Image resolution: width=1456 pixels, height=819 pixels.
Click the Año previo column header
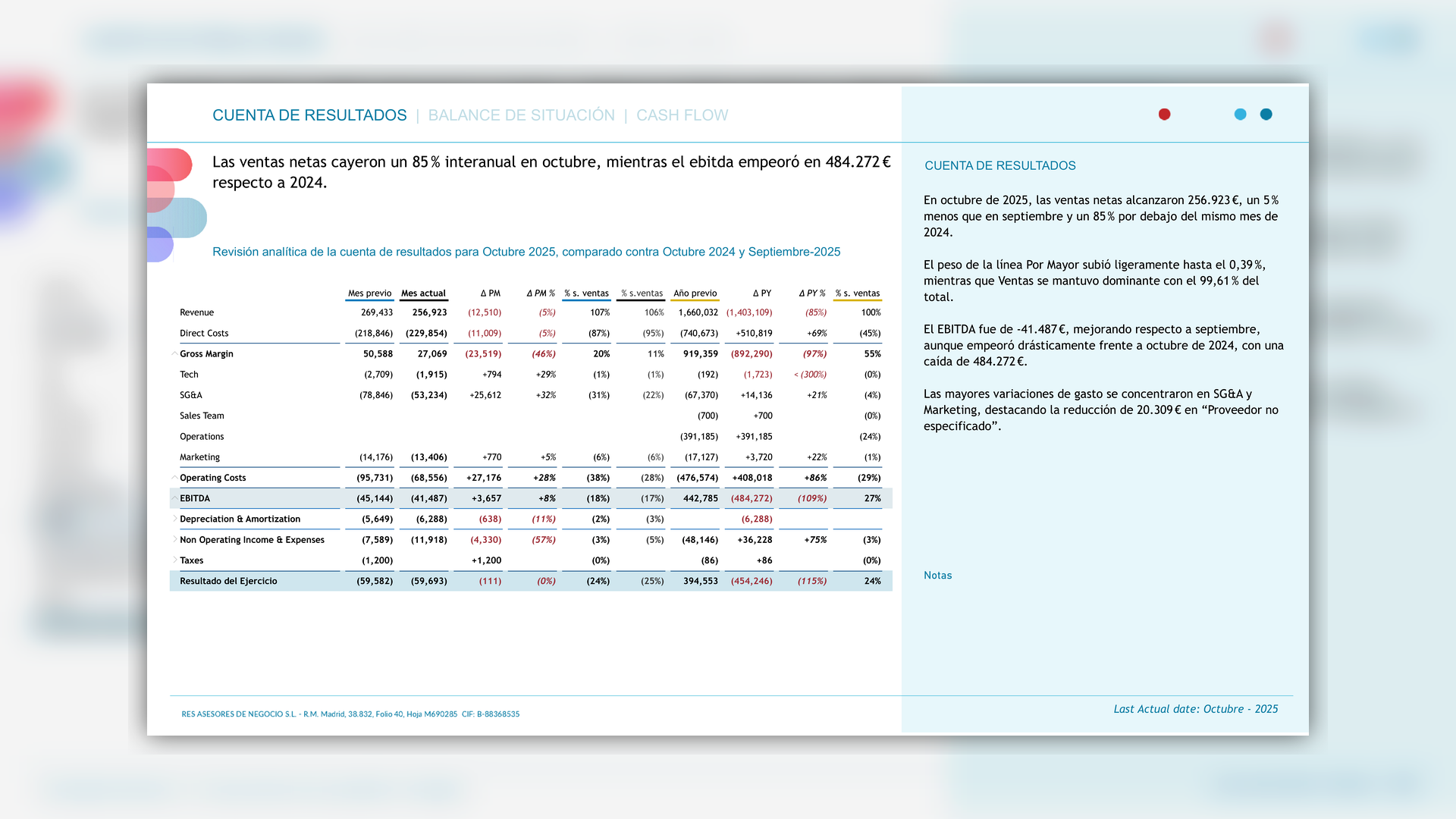(695, 293)
